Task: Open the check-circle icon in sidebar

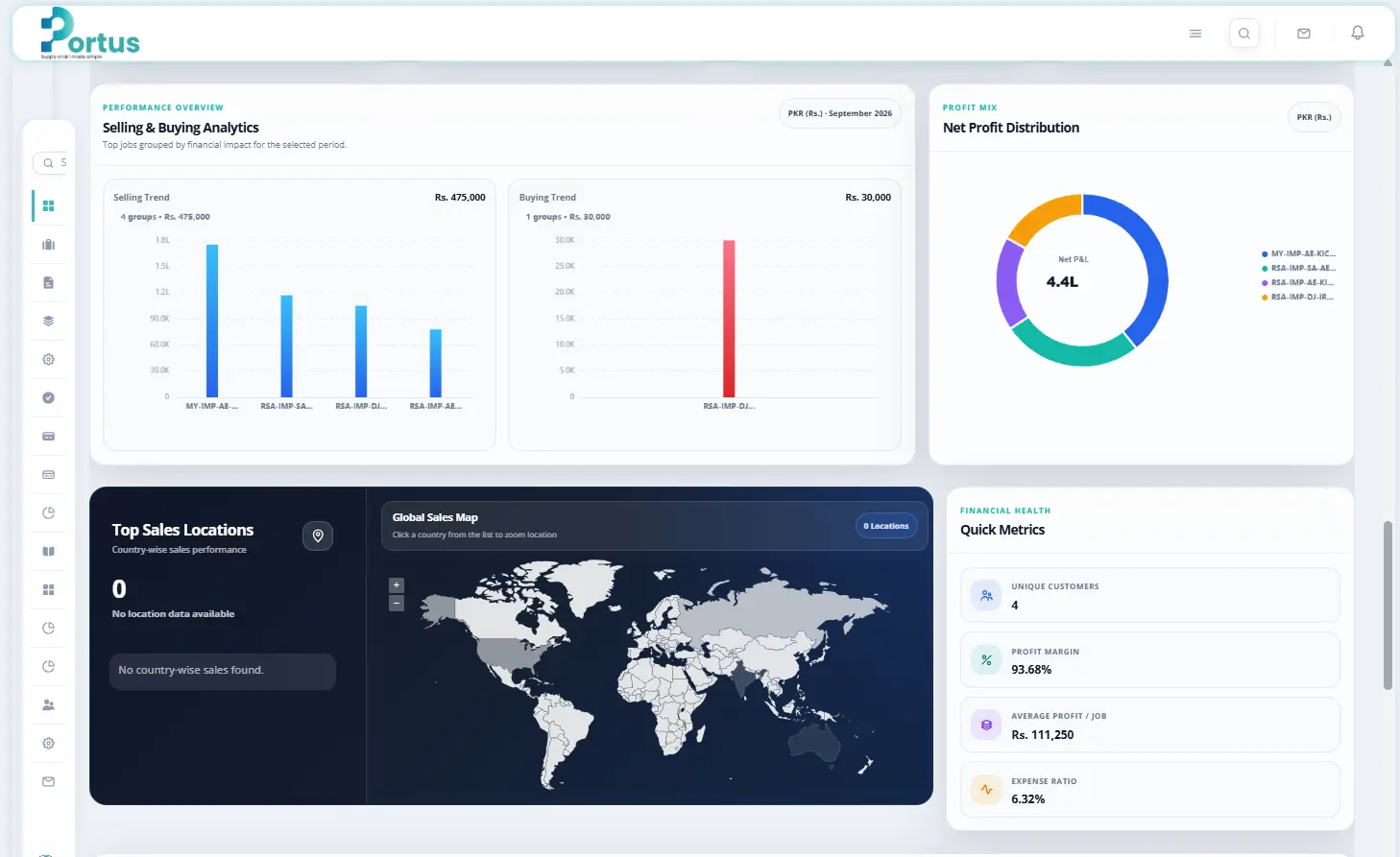Action: pos(49,397)
